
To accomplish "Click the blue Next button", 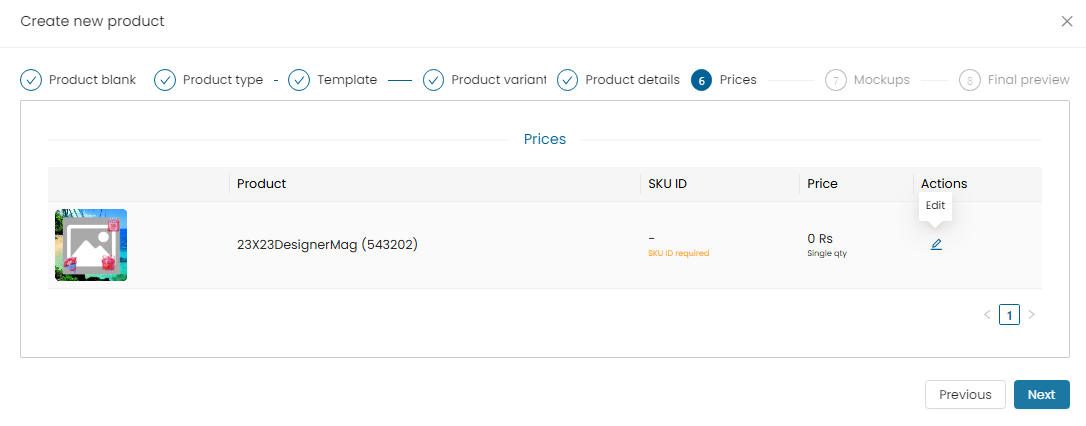I will tap(1042, 395).
